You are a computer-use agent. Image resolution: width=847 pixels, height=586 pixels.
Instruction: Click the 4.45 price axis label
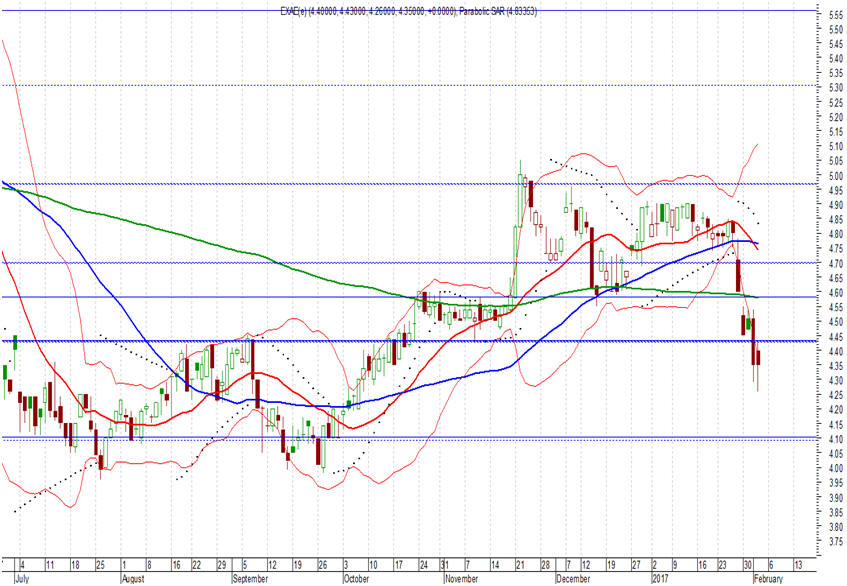click(x=836, y=337)
